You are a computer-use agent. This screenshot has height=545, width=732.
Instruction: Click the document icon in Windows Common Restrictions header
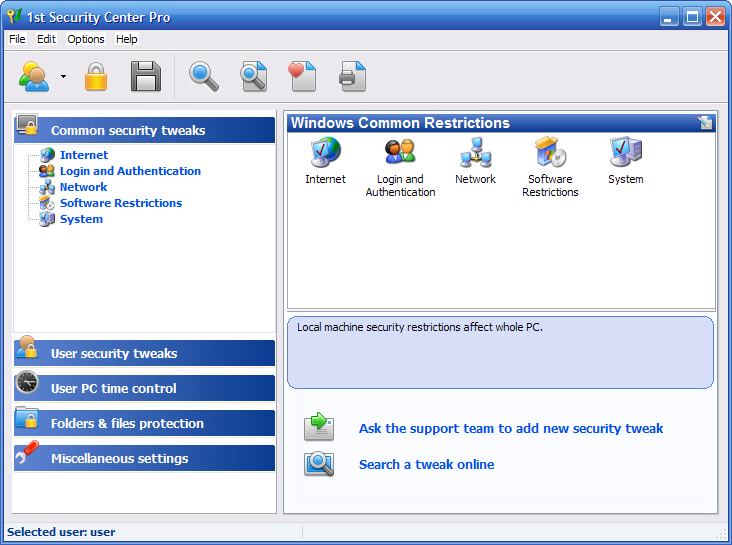[x=705, y=123]
